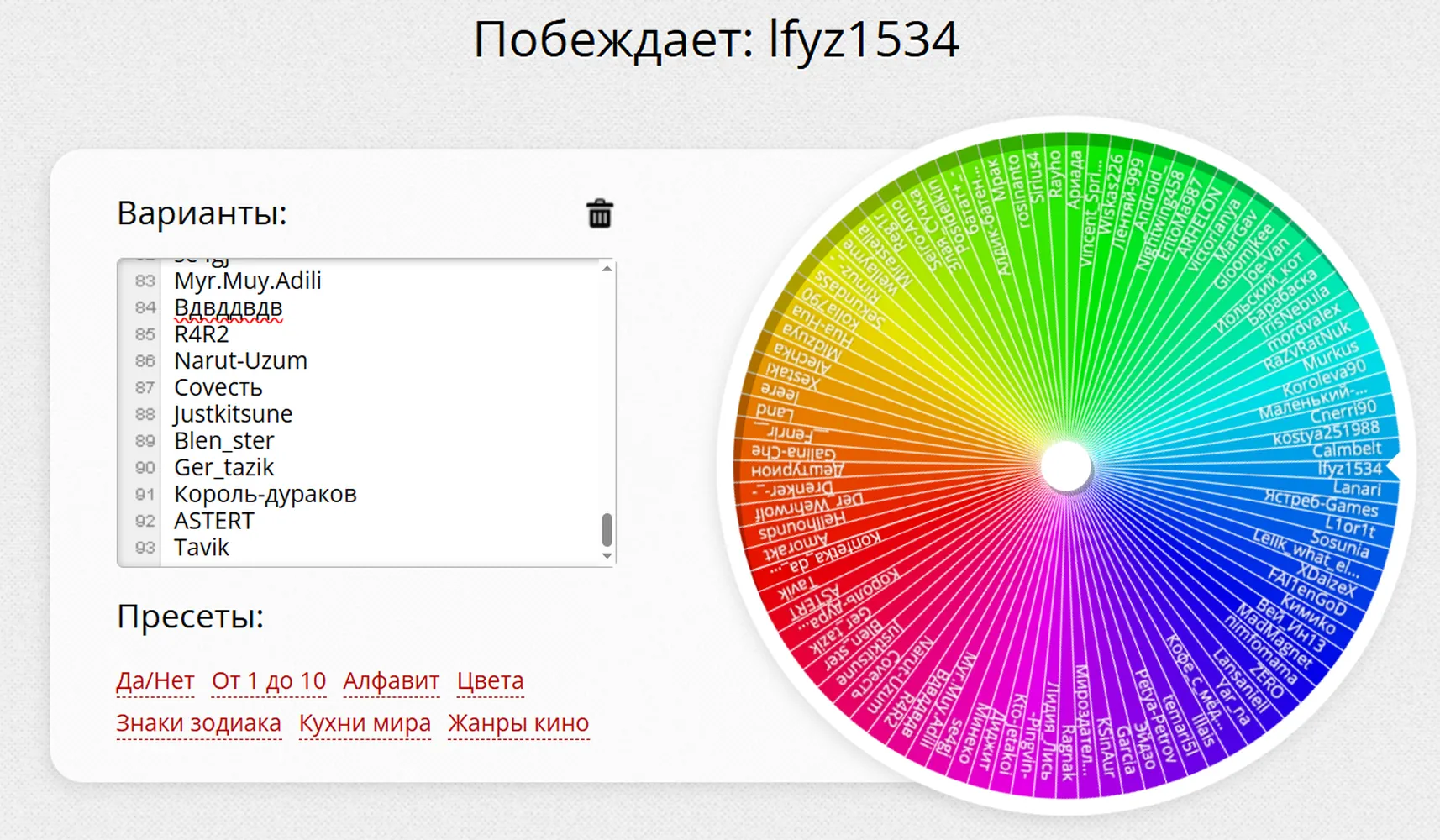Click the Король-дураков line

point(265,494)
